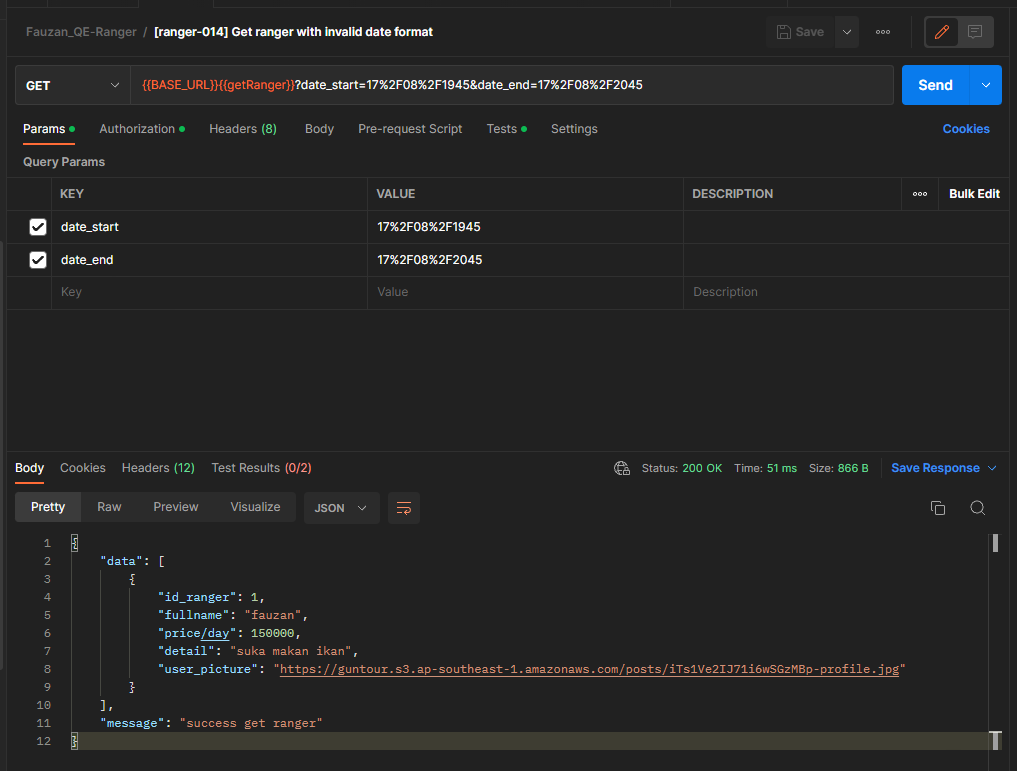
Task: Copy the response body using copy icon
Action: (938, 508)
